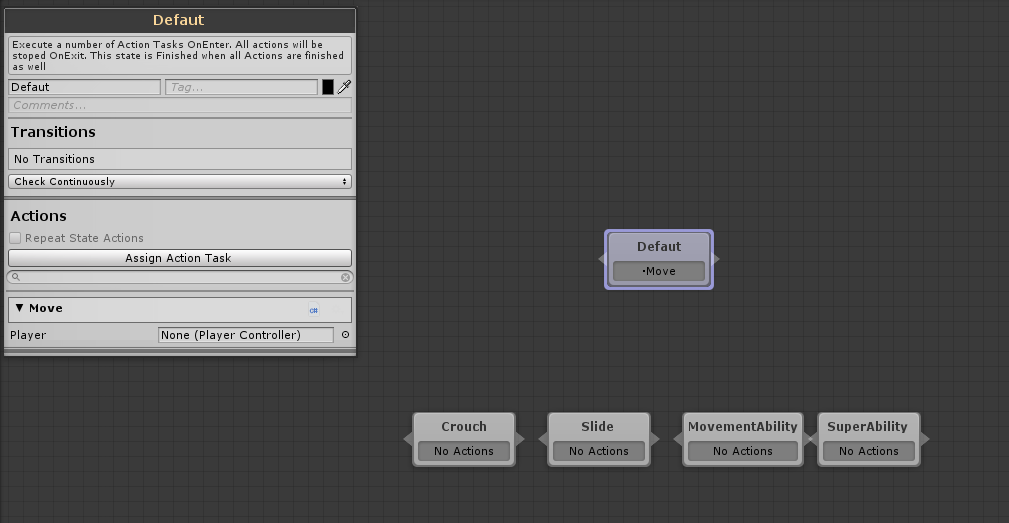This screenshot has height=523, width=1009.
Task: Click the Crouch node right connection arrow
Action: 520,439
